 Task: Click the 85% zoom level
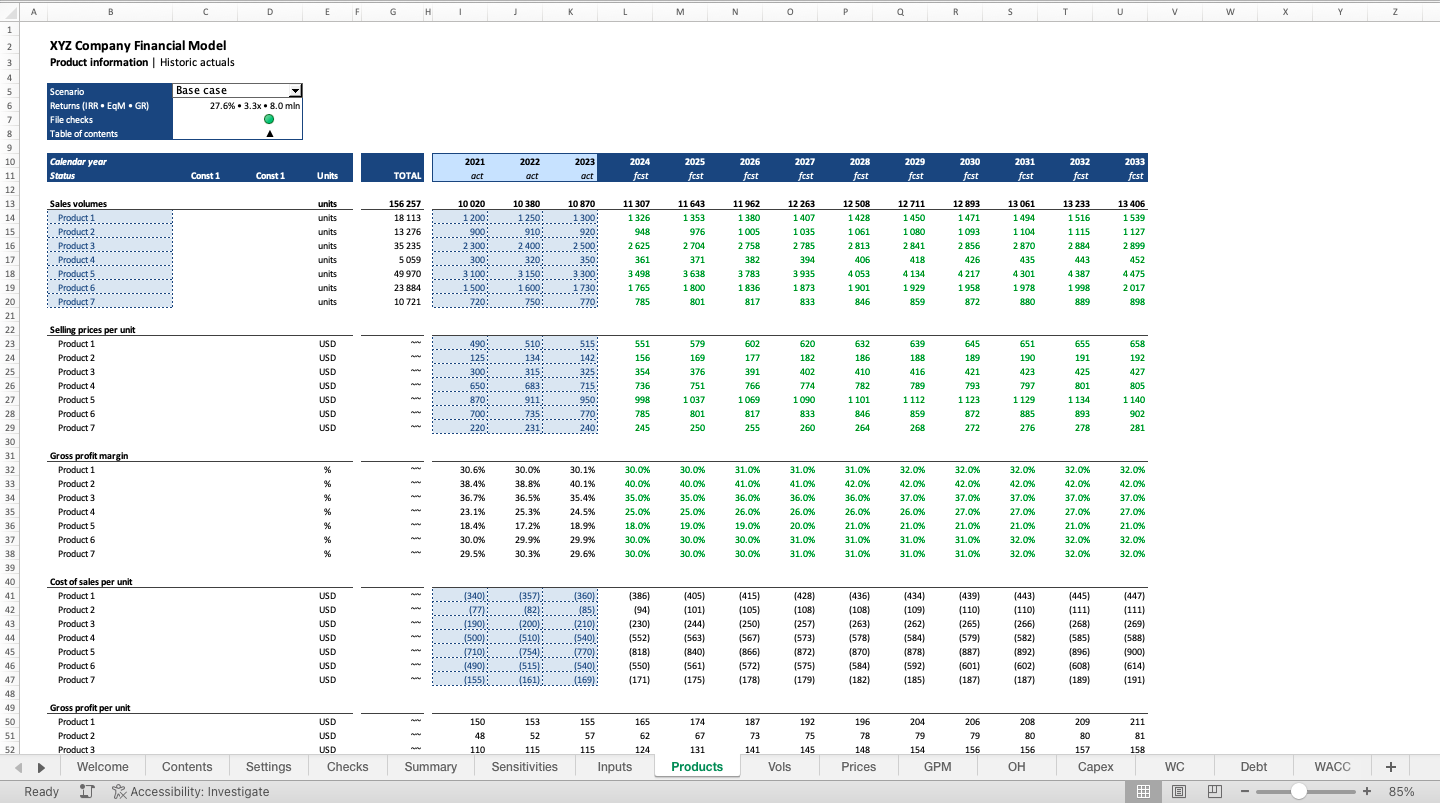pyautogui.click(x=1402, y=791)
